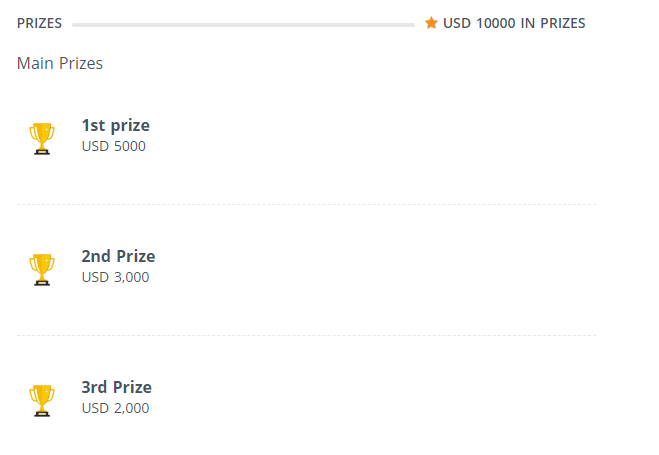The width and height of the screenshot is (659, 455).
Task: Open the 1st prize title
Action: 116,125
